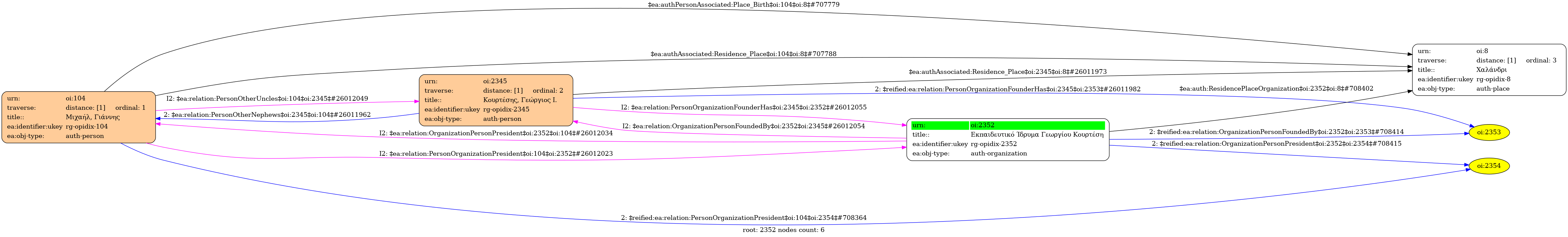1568x237 pixels.
Task: Click the PersonOtherUncles relation edge label
Action: click(x=267, y=99)
